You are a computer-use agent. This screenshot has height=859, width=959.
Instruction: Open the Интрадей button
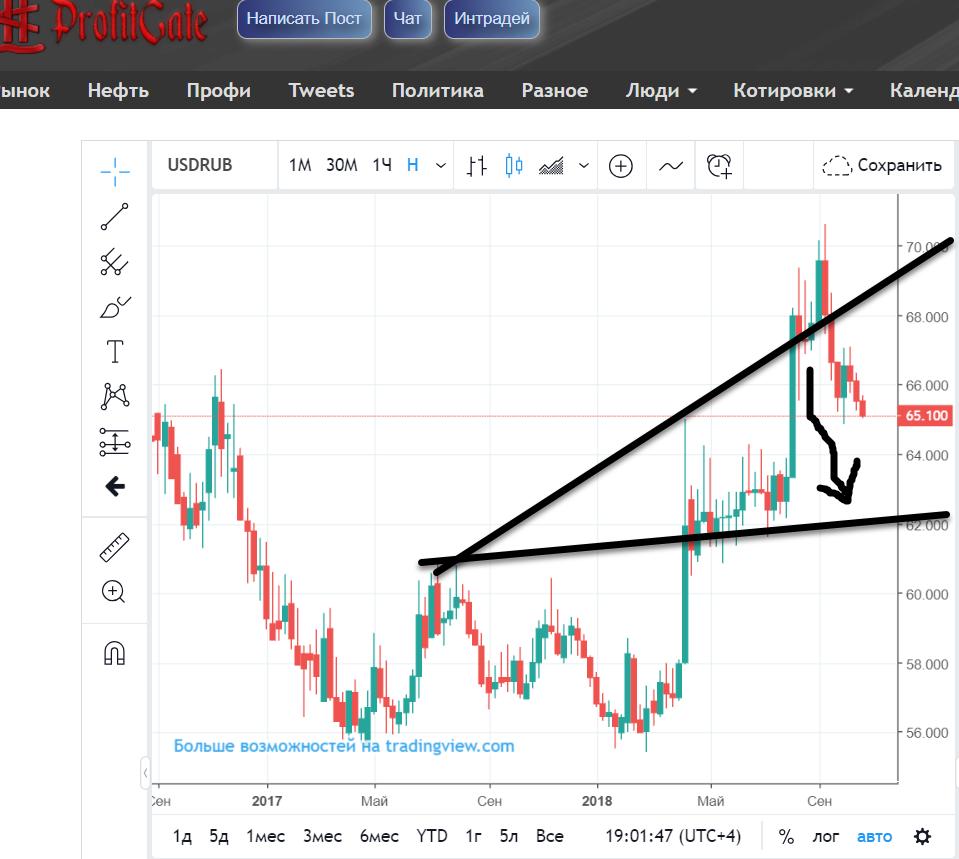(x=492, y=18)
